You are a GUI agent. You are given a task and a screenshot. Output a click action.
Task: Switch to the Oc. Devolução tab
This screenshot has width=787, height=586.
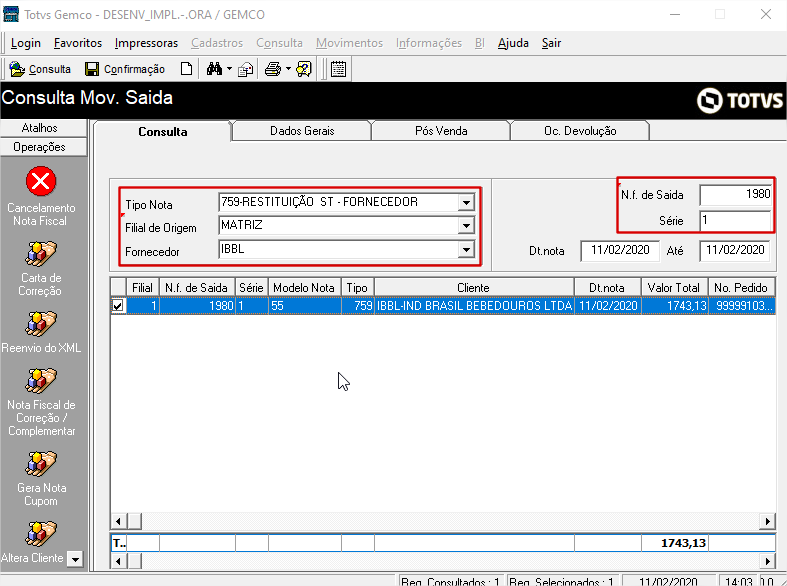580,131
